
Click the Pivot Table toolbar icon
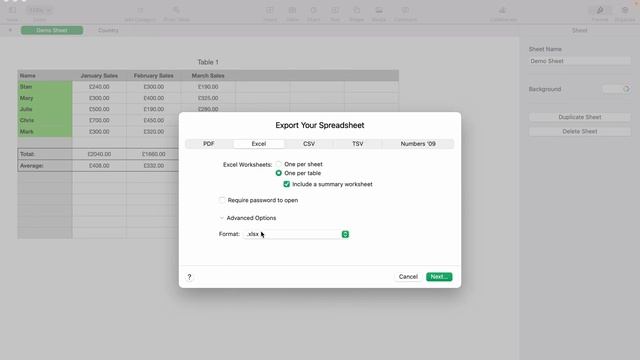(176, 10)
